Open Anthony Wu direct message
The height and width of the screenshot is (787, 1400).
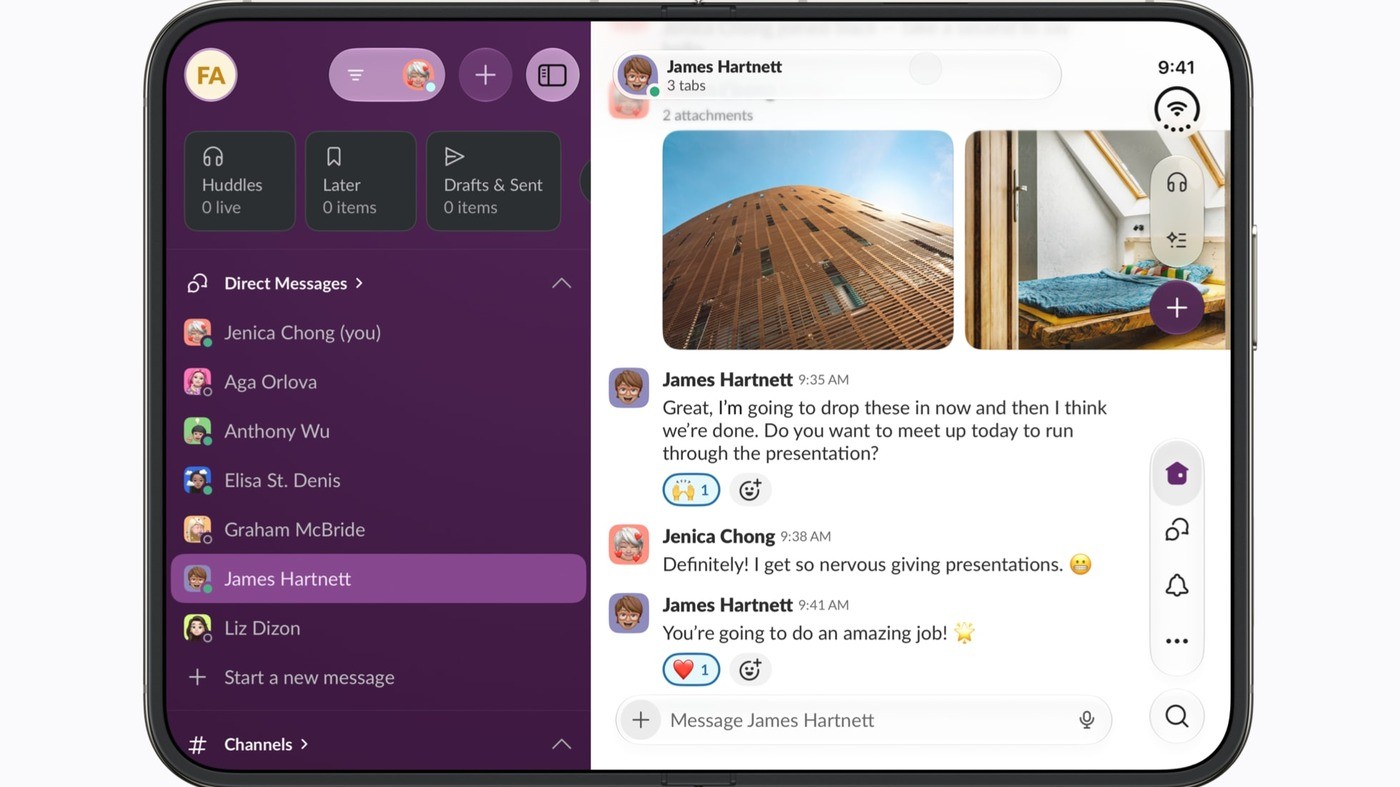click(378, 431)
